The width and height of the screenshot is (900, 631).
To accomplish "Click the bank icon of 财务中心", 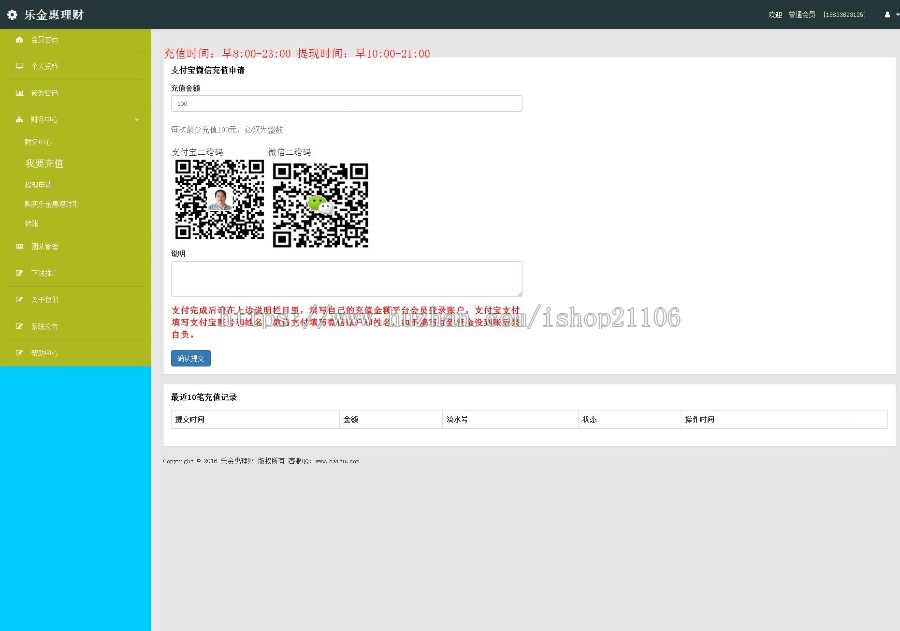I will [x=18, y=119].
